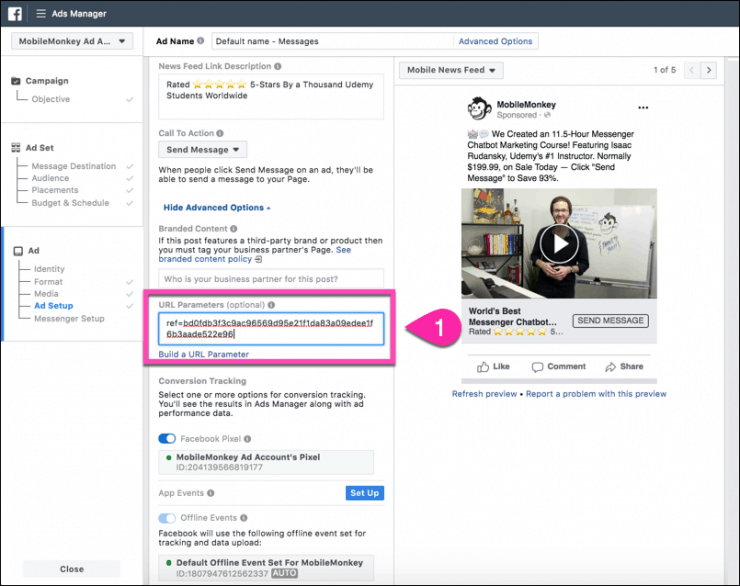
Task: Click the URL Parameters text field
Action: (x=271, y=329)
